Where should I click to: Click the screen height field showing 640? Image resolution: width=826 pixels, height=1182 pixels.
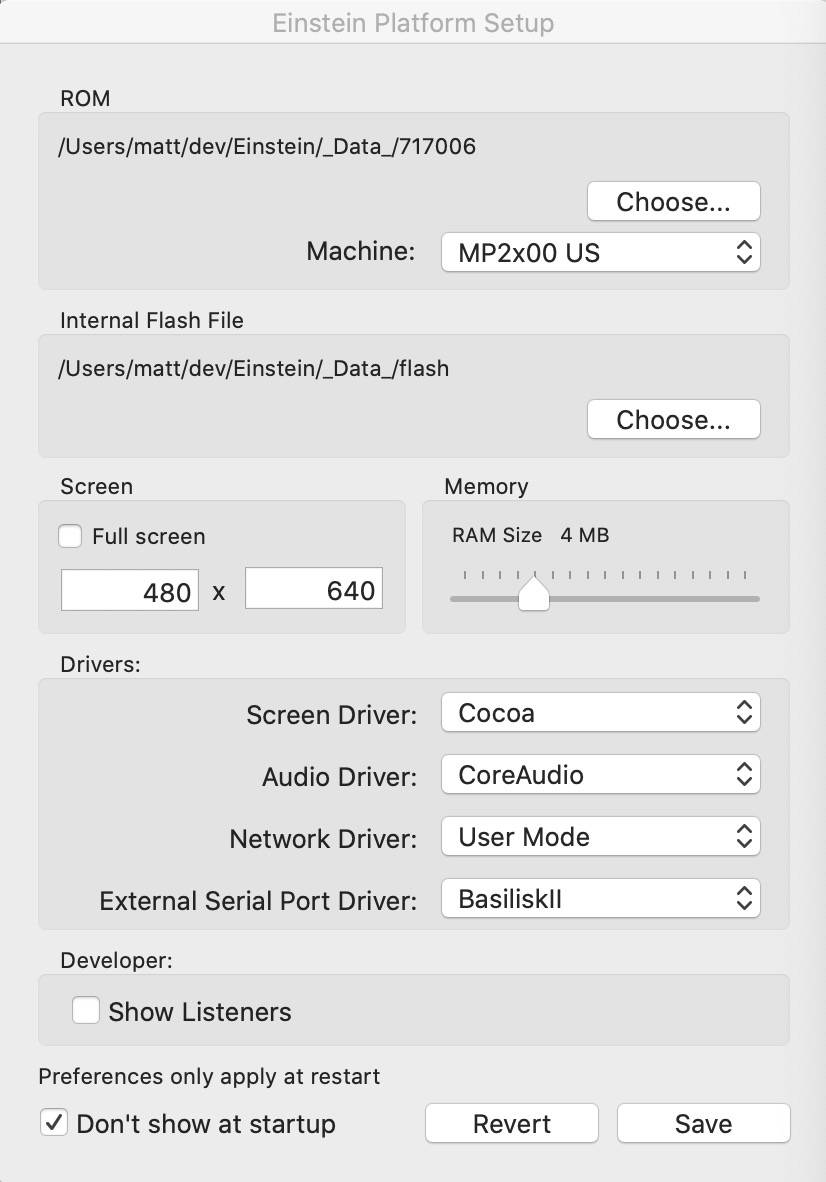tap(313, 590)
